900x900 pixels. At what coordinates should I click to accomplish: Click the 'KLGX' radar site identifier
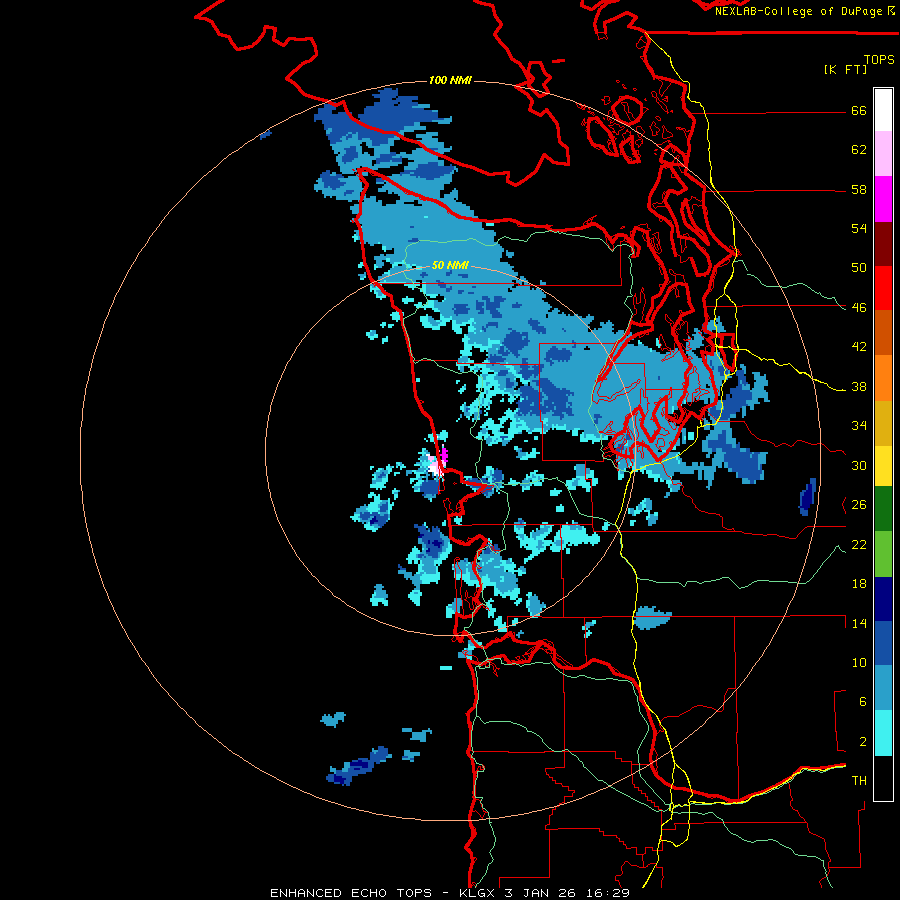pyautogui.click(x=478, y=893)
